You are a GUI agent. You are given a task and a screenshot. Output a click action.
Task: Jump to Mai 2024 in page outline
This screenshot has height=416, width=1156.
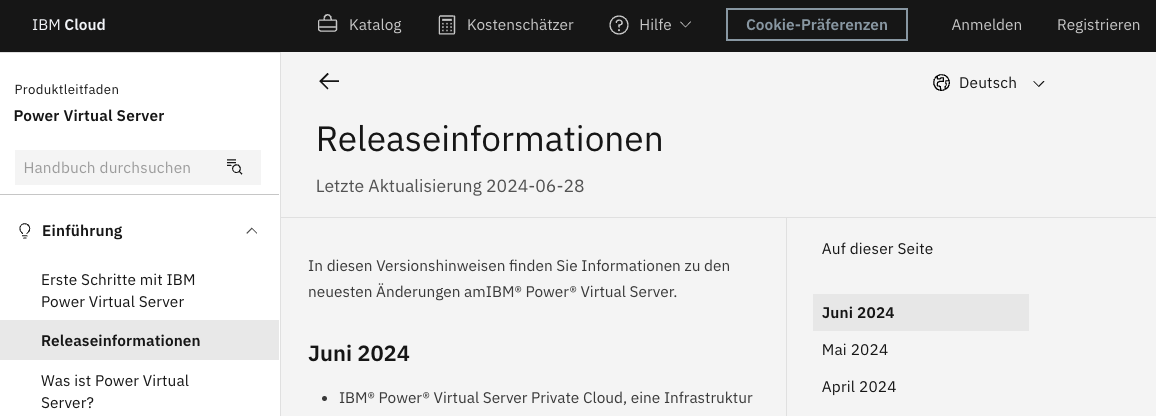click(x=854, y=350)
